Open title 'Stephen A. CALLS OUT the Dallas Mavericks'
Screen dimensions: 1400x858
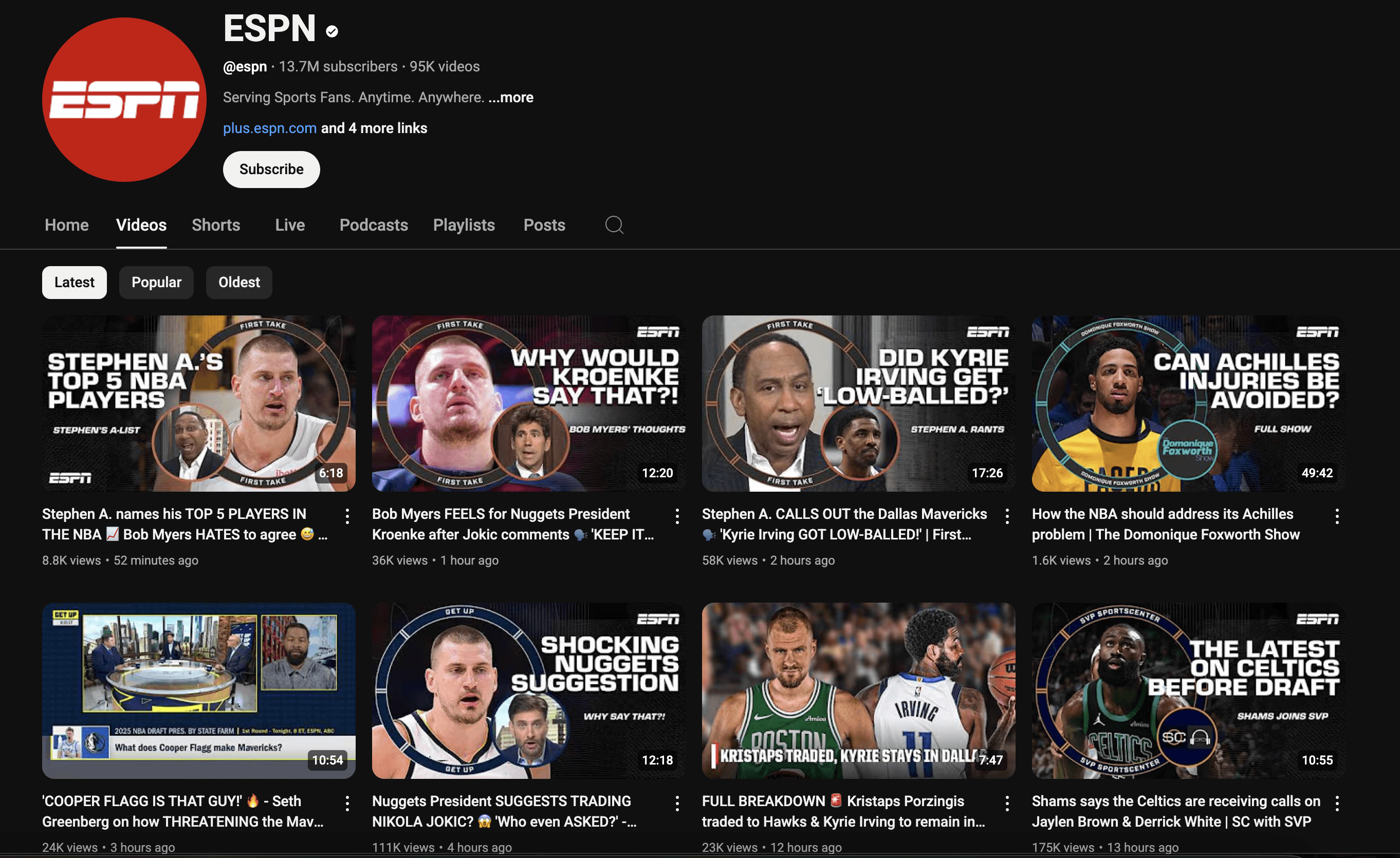845,524
